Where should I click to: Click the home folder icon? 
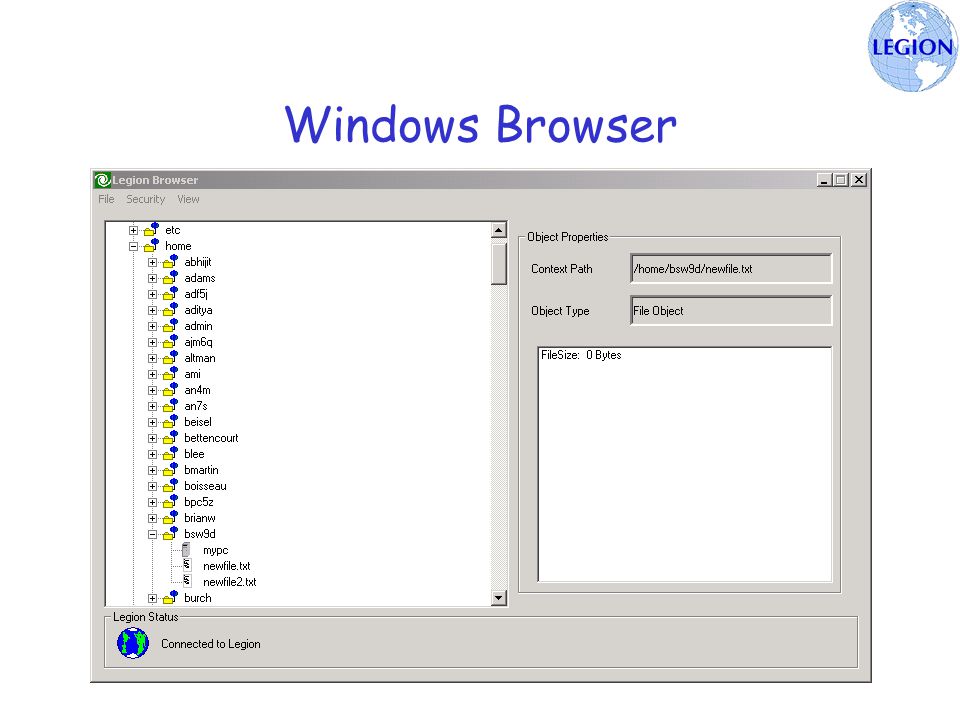151,246
